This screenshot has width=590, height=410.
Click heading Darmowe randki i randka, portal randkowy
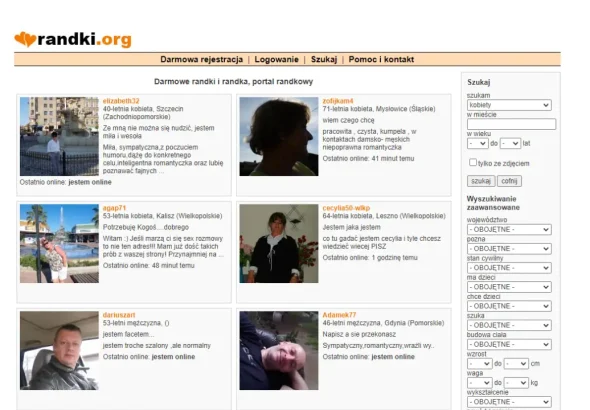point(233,82)
